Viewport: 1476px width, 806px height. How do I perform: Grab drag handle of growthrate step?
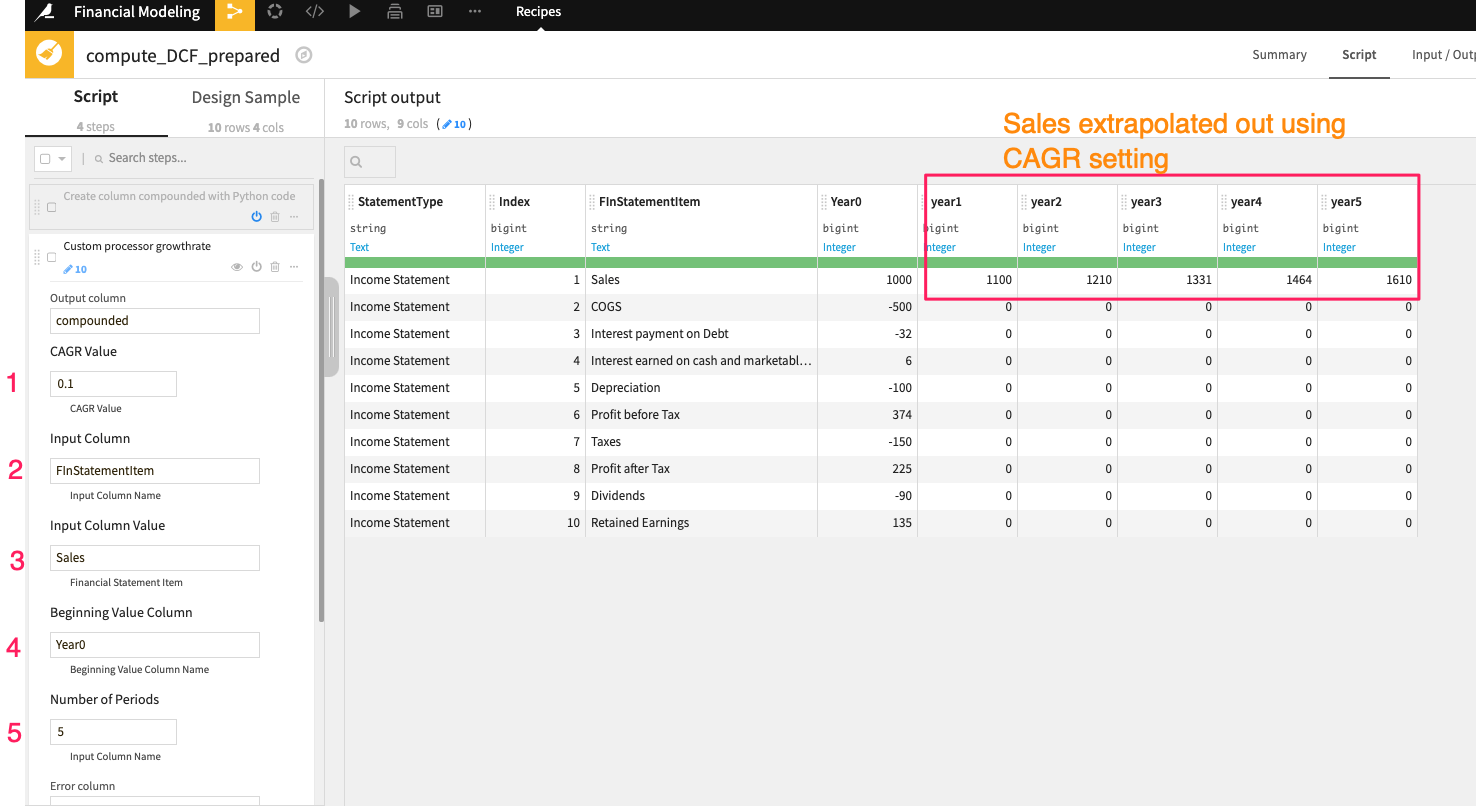tap(37, 257)
